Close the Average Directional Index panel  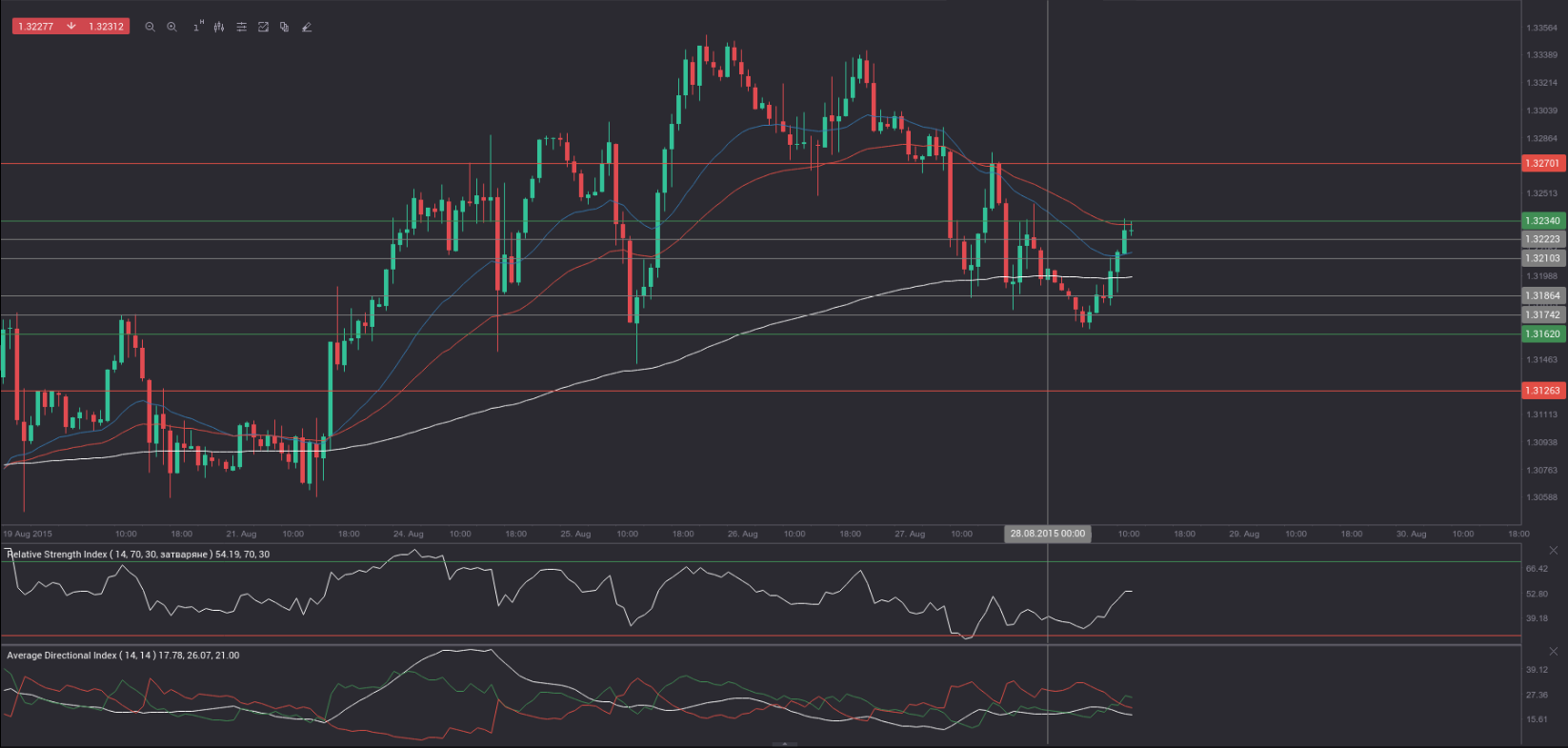click(1554, 652)
